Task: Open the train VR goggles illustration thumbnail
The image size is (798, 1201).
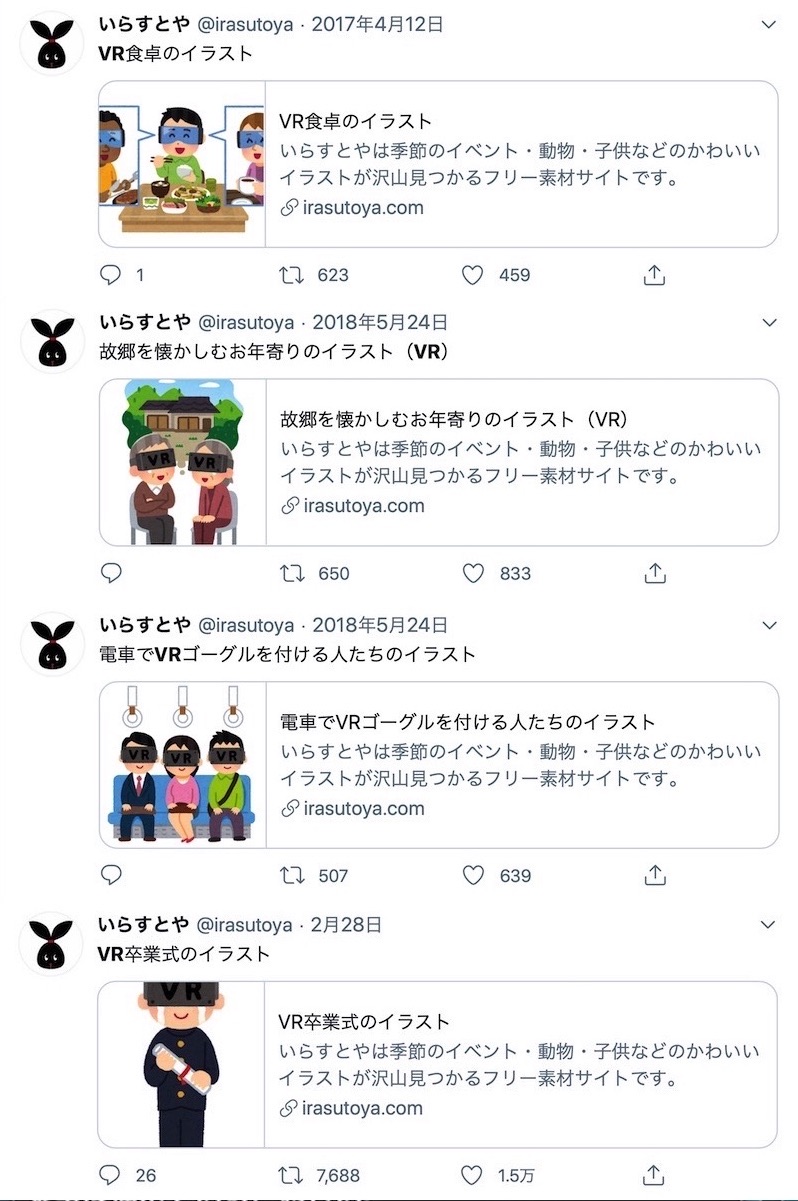Action: click(x=182, y=765)
